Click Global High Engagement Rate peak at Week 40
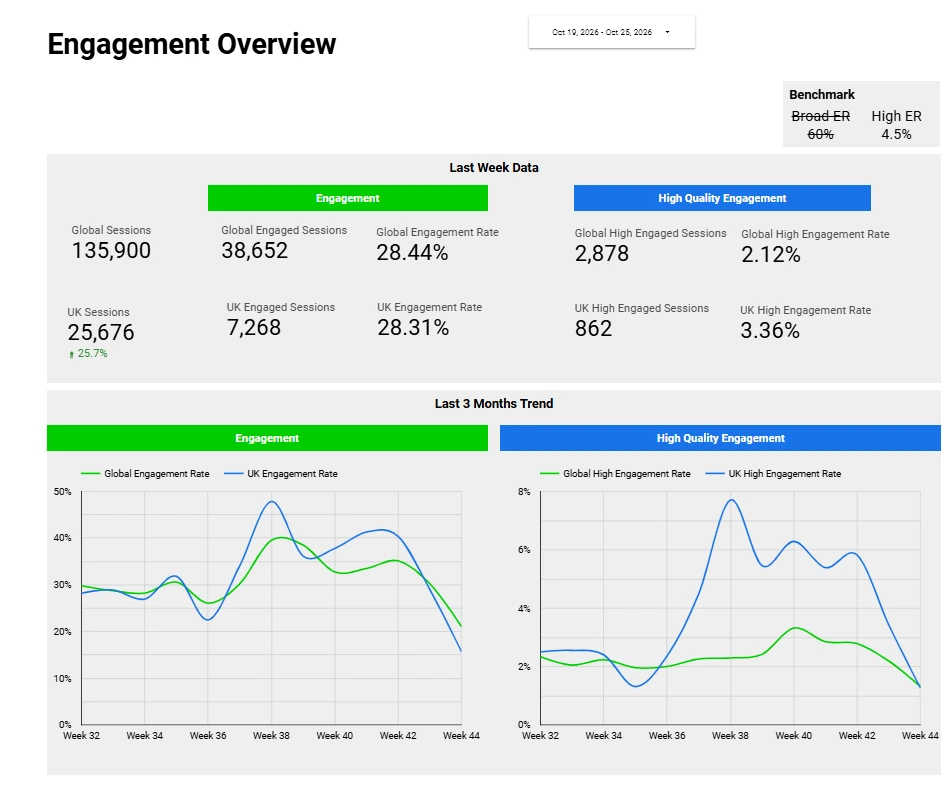 pyautogui.click(x=795, y=628)
